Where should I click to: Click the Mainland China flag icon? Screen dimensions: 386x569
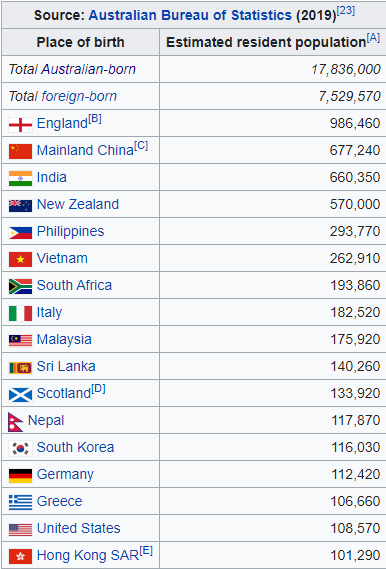pyautogui.click(x=20, y=152)
